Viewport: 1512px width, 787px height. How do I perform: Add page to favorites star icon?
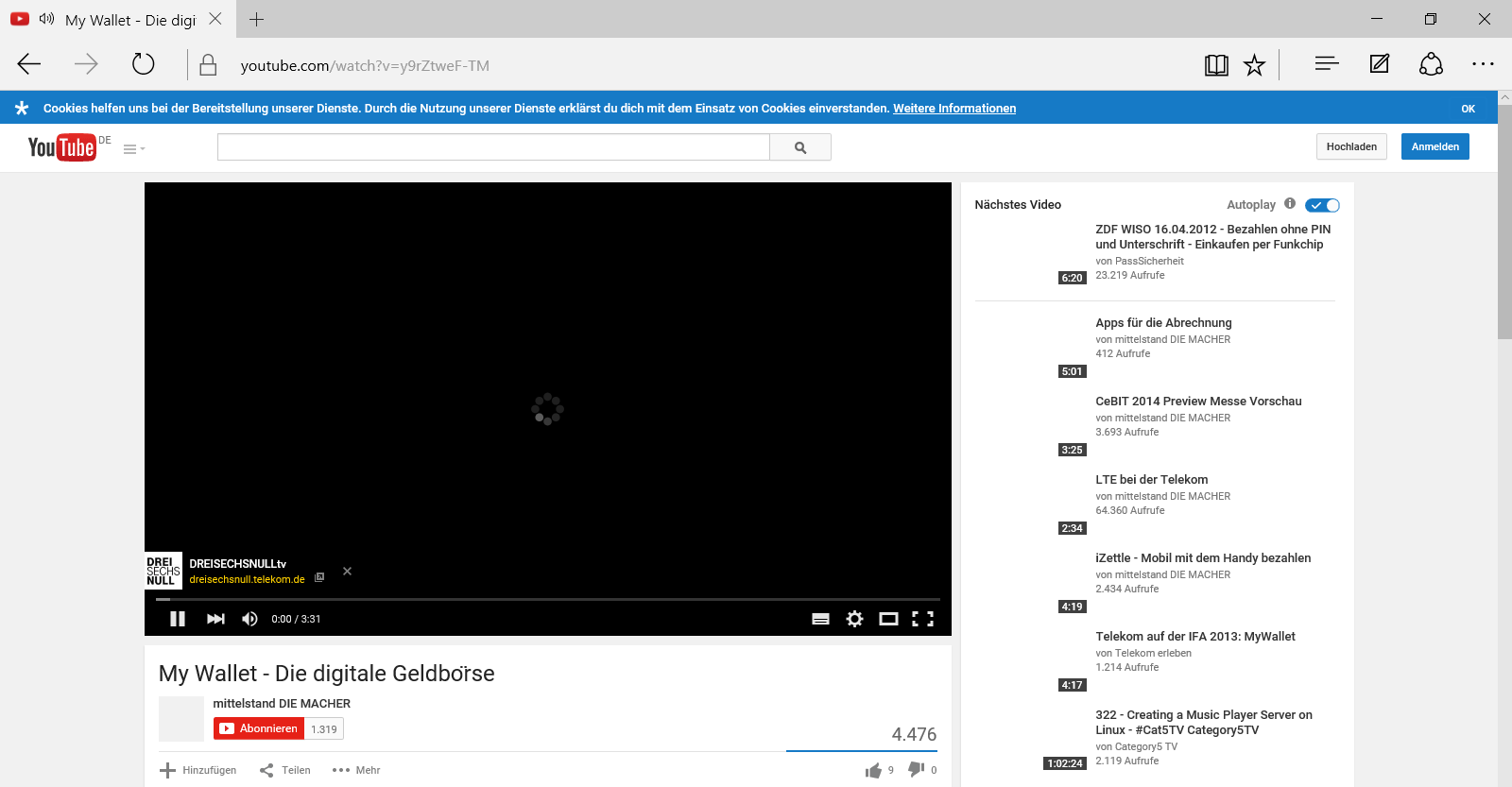coord(1254,64)
